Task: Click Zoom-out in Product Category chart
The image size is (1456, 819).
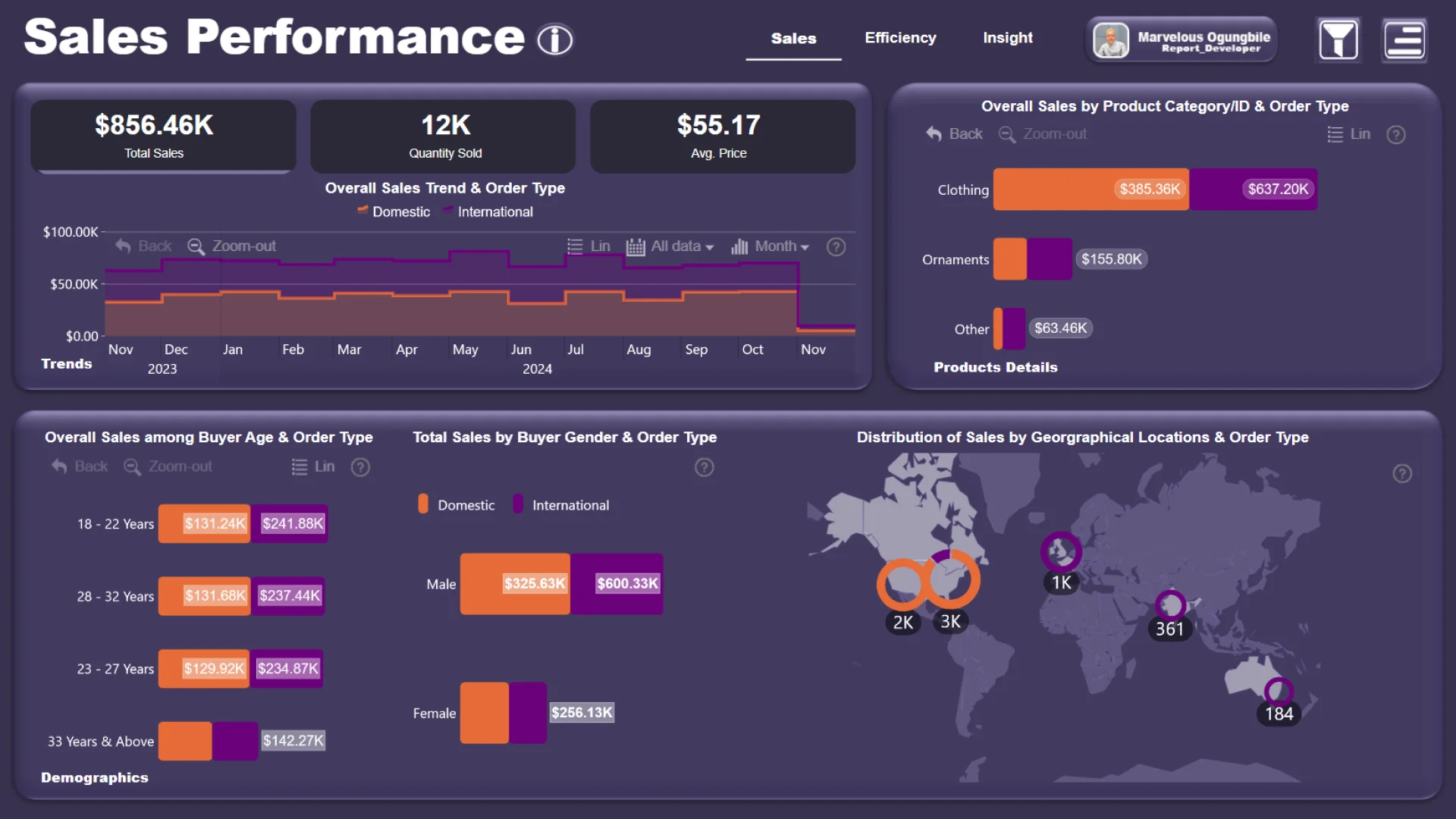Action: click(x=1043, y=134)
